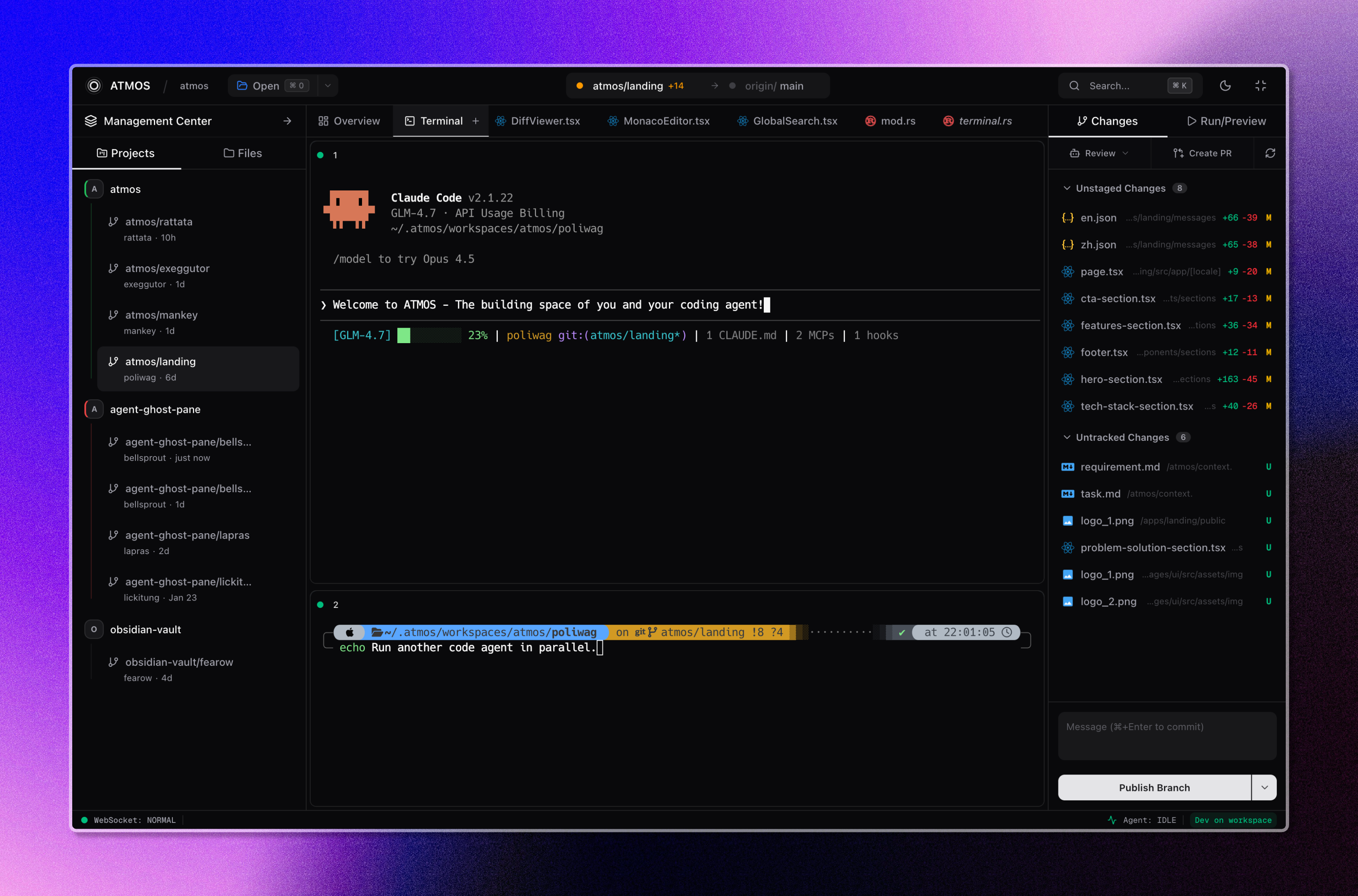Focus the Claude Code prompt input
Screen dimensions: 1358x896
[x=680, y=305]
